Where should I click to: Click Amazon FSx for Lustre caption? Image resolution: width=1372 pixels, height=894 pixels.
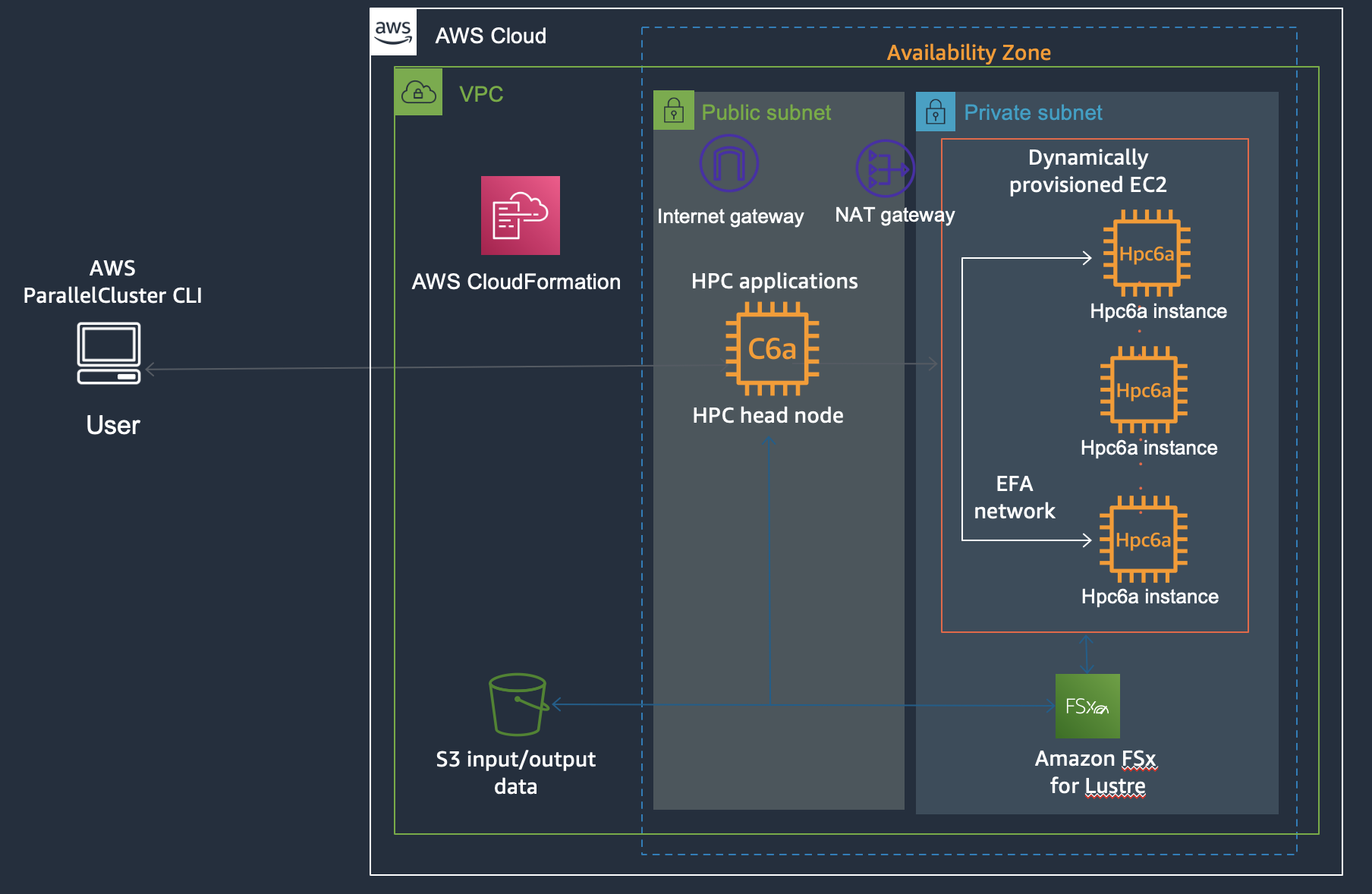click(1097, 772)
